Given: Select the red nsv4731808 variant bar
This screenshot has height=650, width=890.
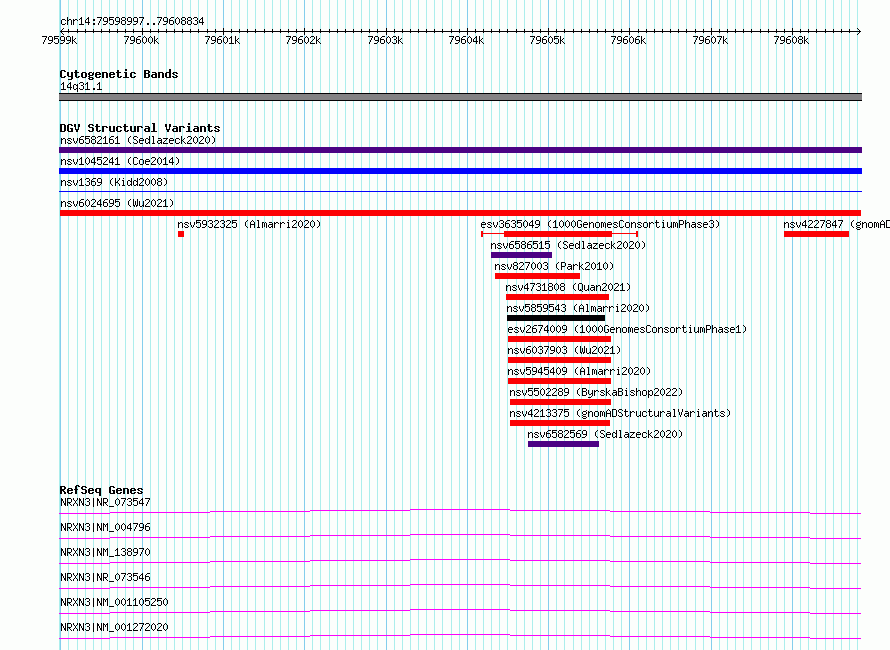Looking at the screenshot, I should pos(557,297).
